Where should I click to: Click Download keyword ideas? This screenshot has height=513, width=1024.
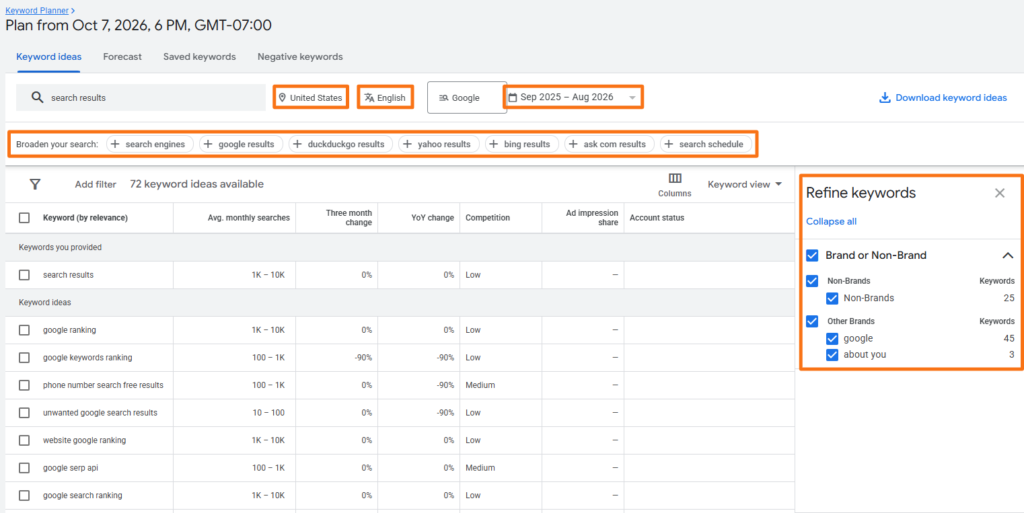(943, 98)
